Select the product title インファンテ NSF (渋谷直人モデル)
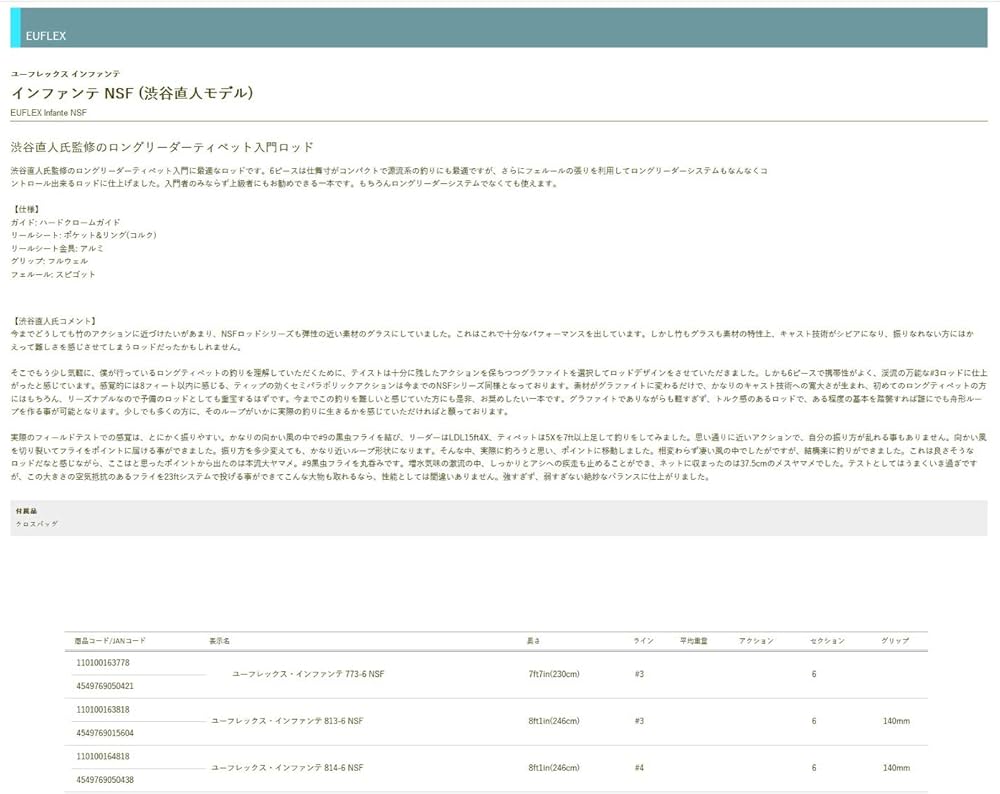The width and height of the screenshot is (1000, 794). click(132, 91)
